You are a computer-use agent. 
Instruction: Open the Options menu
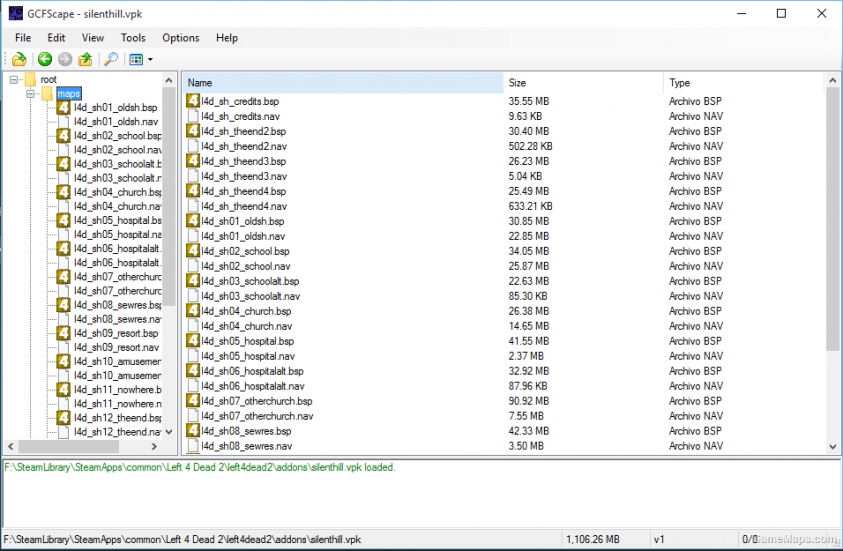pos(181,38)
